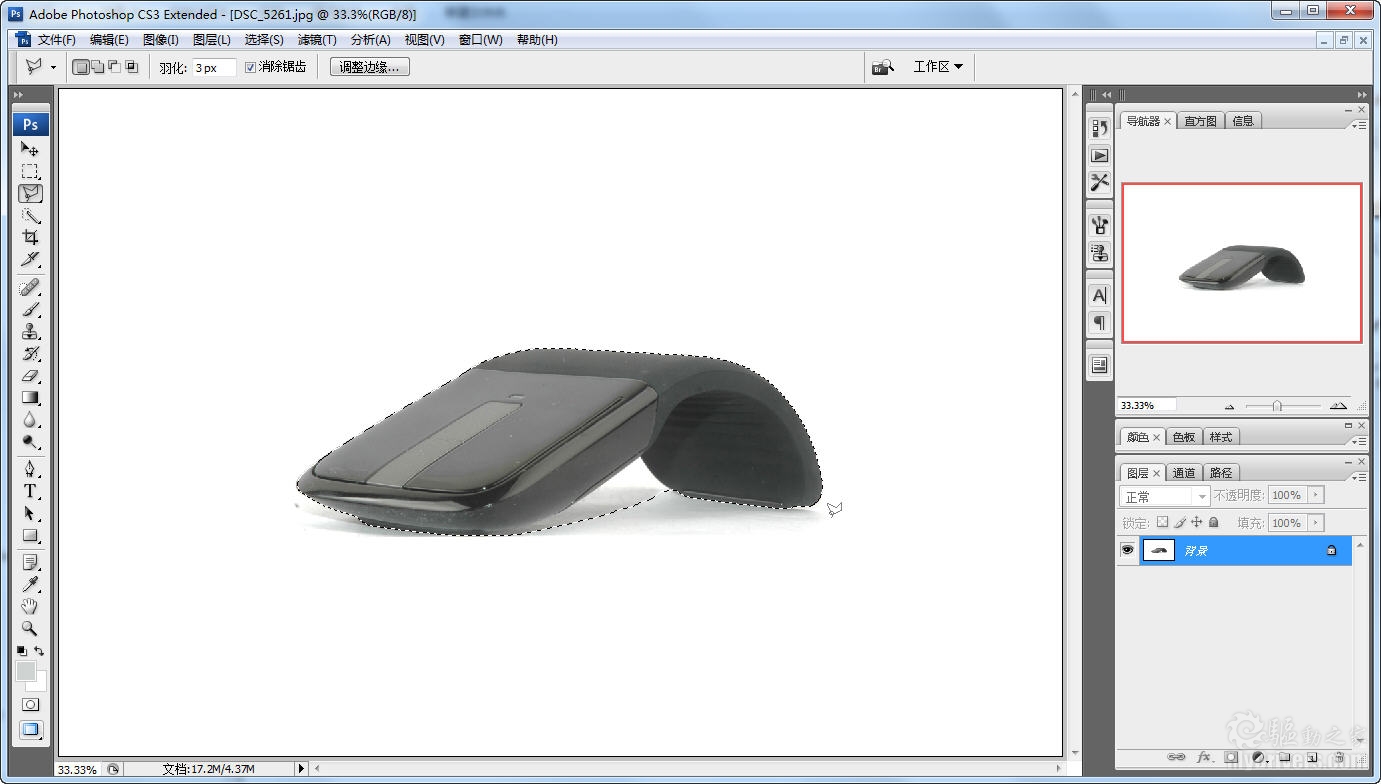
Task: Click the 调整边缘... button
Action: 369,67
